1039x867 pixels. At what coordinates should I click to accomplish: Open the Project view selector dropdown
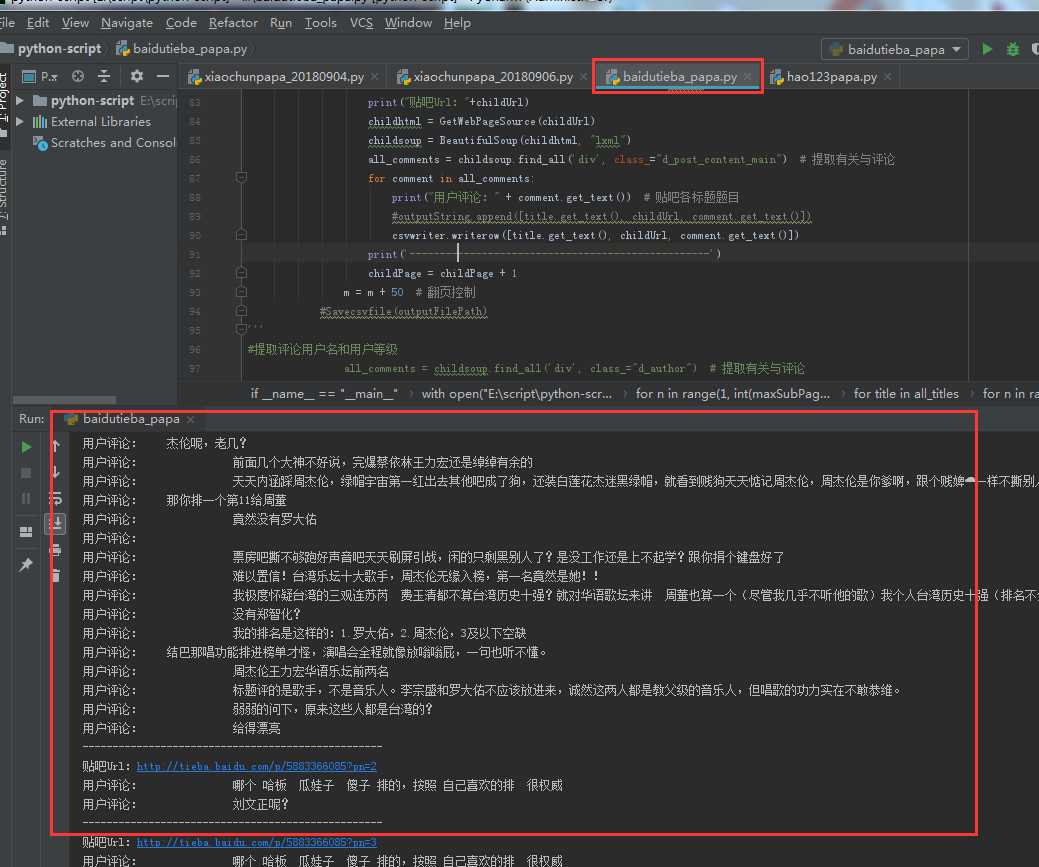[40, 77]
